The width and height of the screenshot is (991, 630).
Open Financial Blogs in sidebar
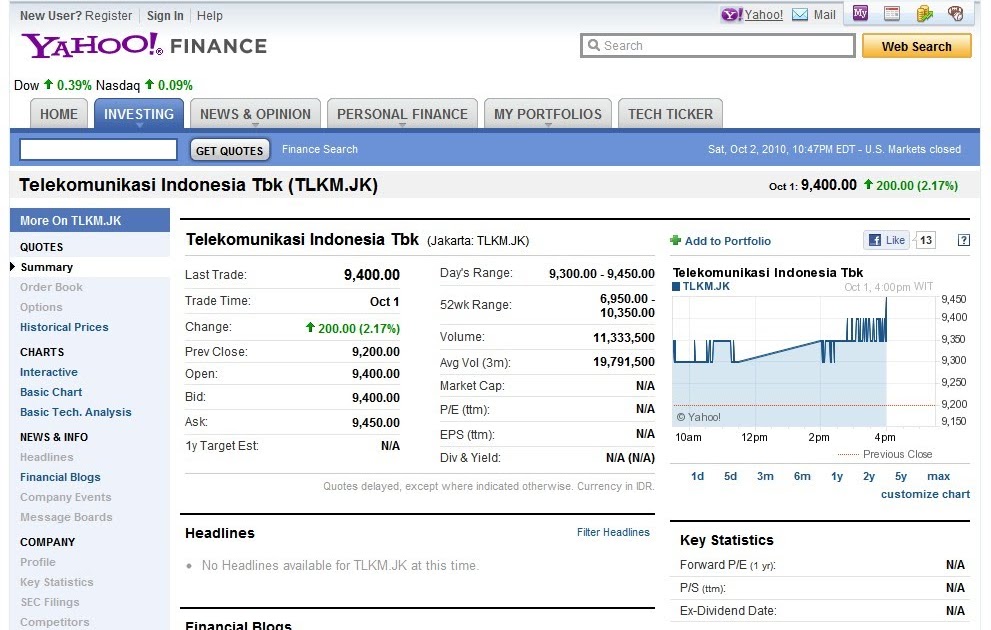(60, 477)
